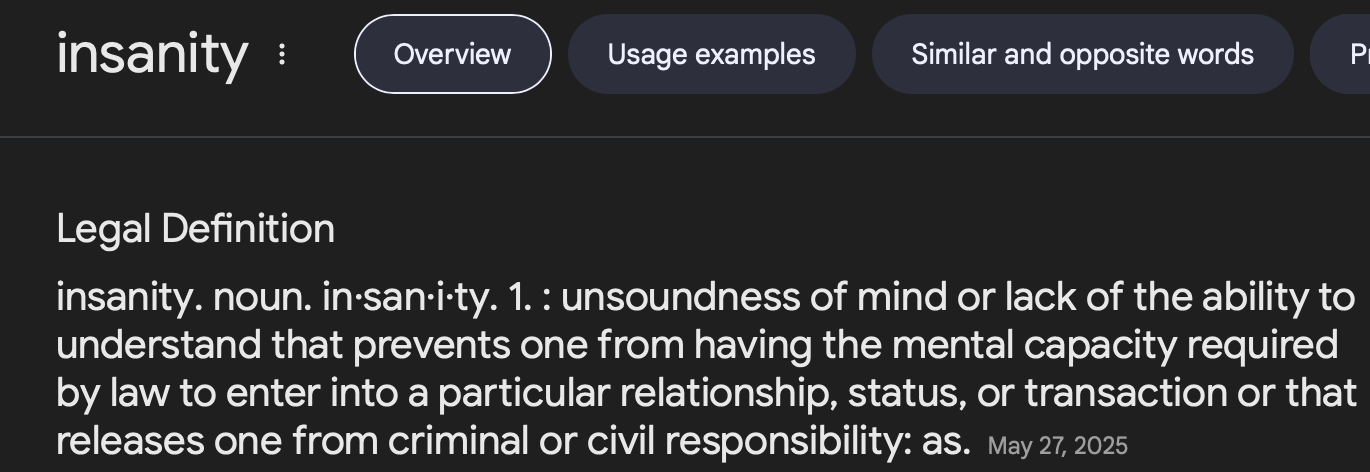Switch to the Usage examples tab

pos(711,54)
